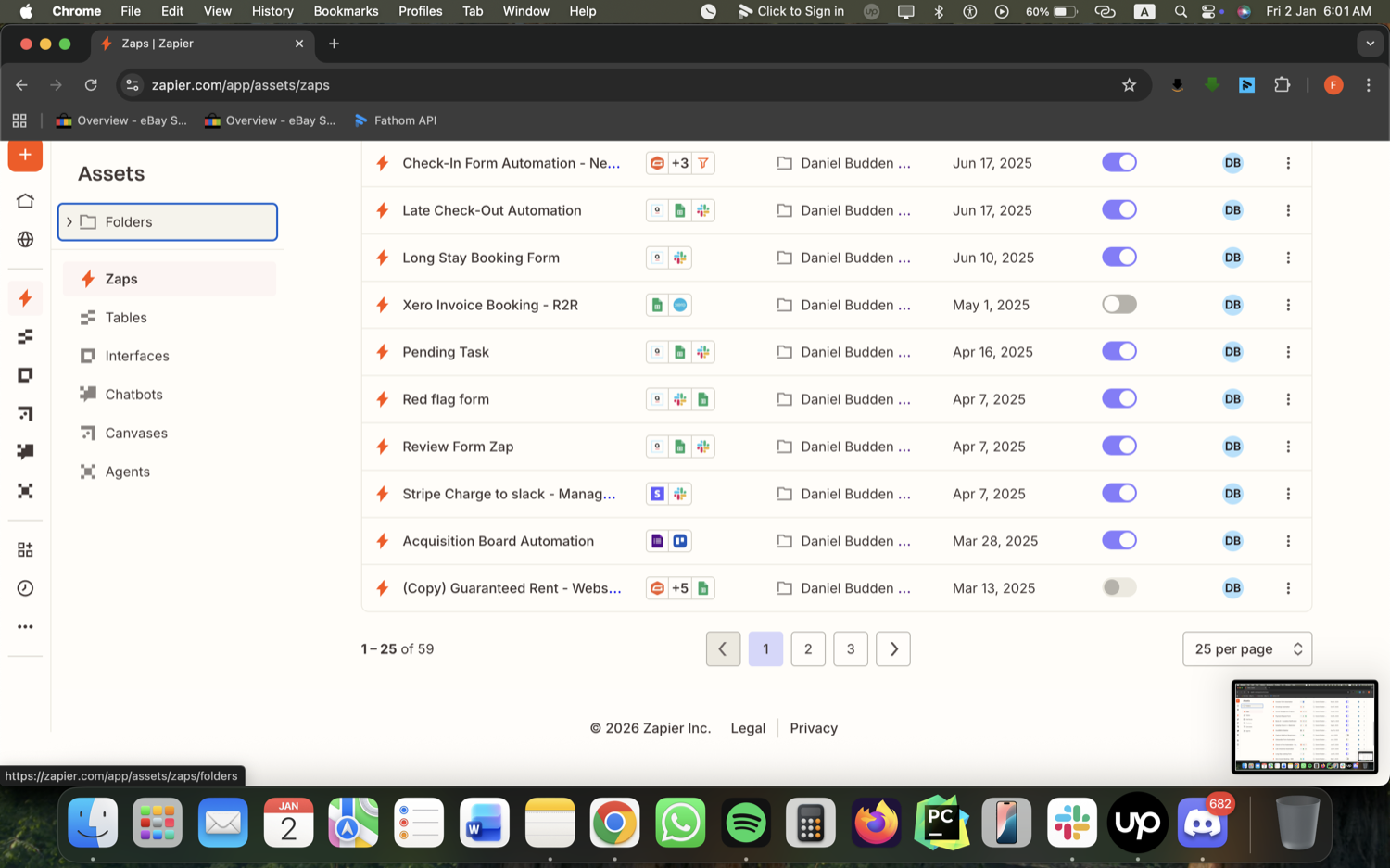
Task: Open Spotify from the Dock
Action: click(x=746, y=823)
